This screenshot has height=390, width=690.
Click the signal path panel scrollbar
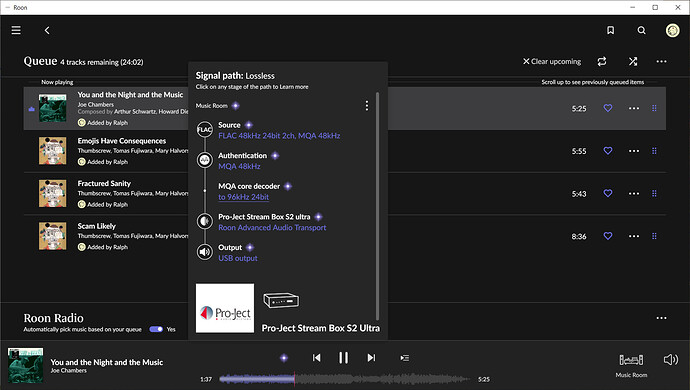pyautogui.click(x=377, y=206)
